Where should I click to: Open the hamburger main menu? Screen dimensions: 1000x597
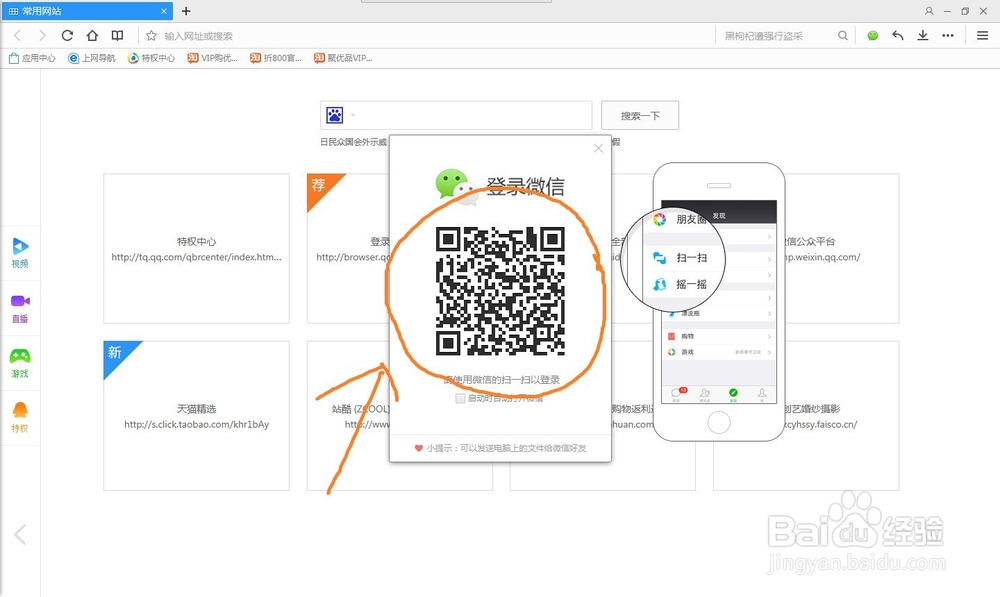point(982,36)
